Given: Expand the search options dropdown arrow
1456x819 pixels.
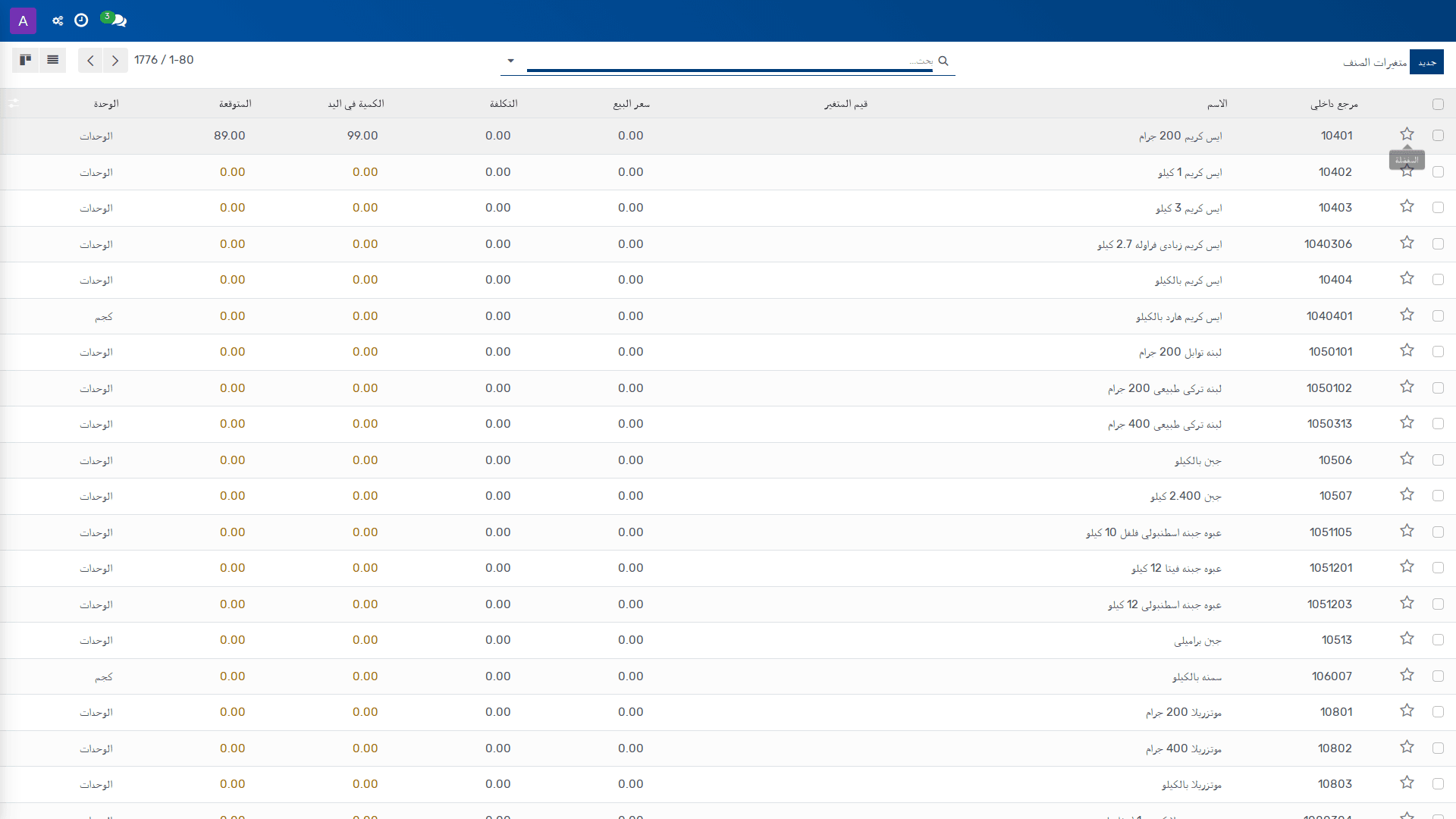Looking at the screenshot, I should pos(510,61).
